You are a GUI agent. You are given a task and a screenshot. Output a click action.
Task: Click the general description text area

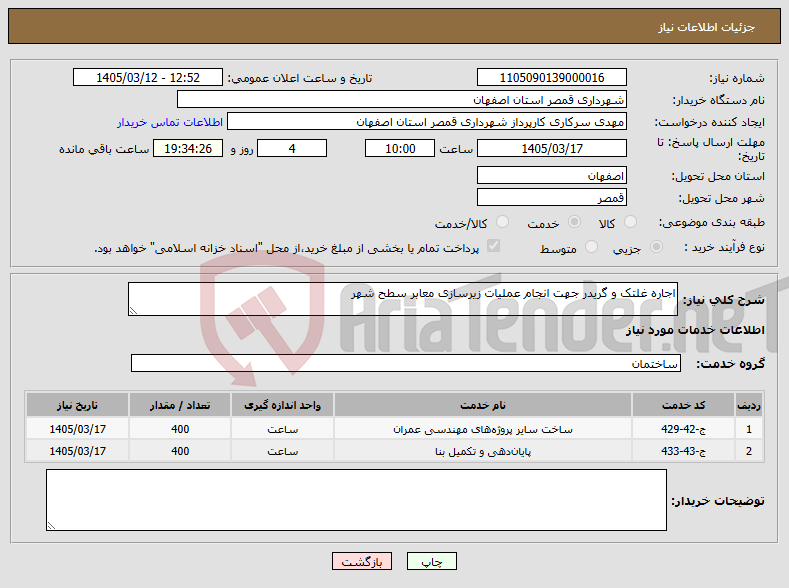point(403,299)
